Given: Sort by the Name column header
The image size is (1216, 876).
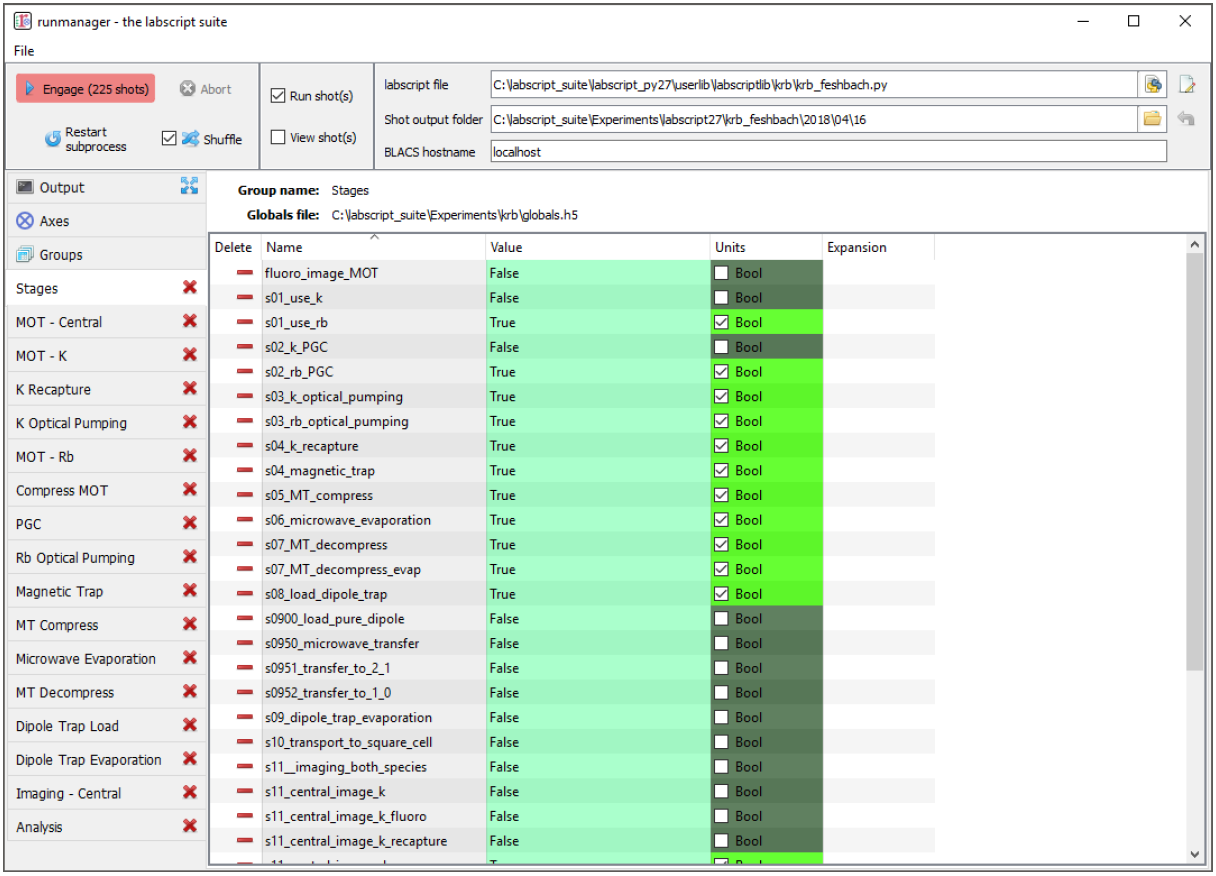Looking at the screenshot, I should [x=374, y=247].
